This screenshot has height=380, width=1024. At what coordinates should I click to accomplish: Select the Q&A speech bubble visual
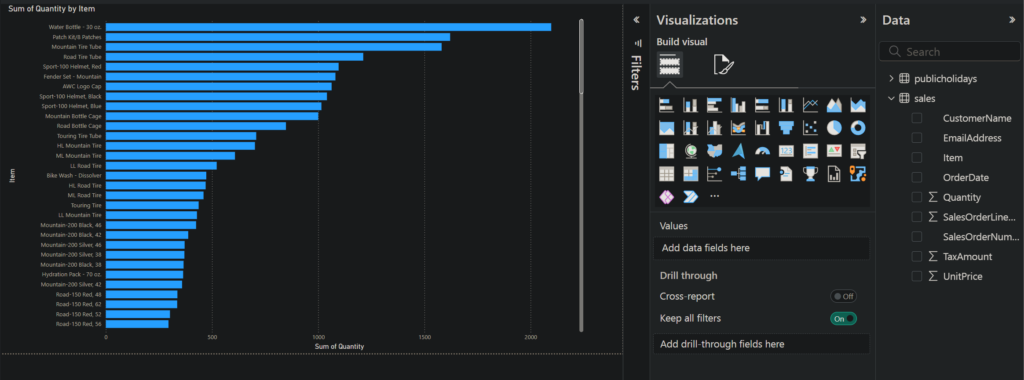pyautogui.click(x=762, y=174)
